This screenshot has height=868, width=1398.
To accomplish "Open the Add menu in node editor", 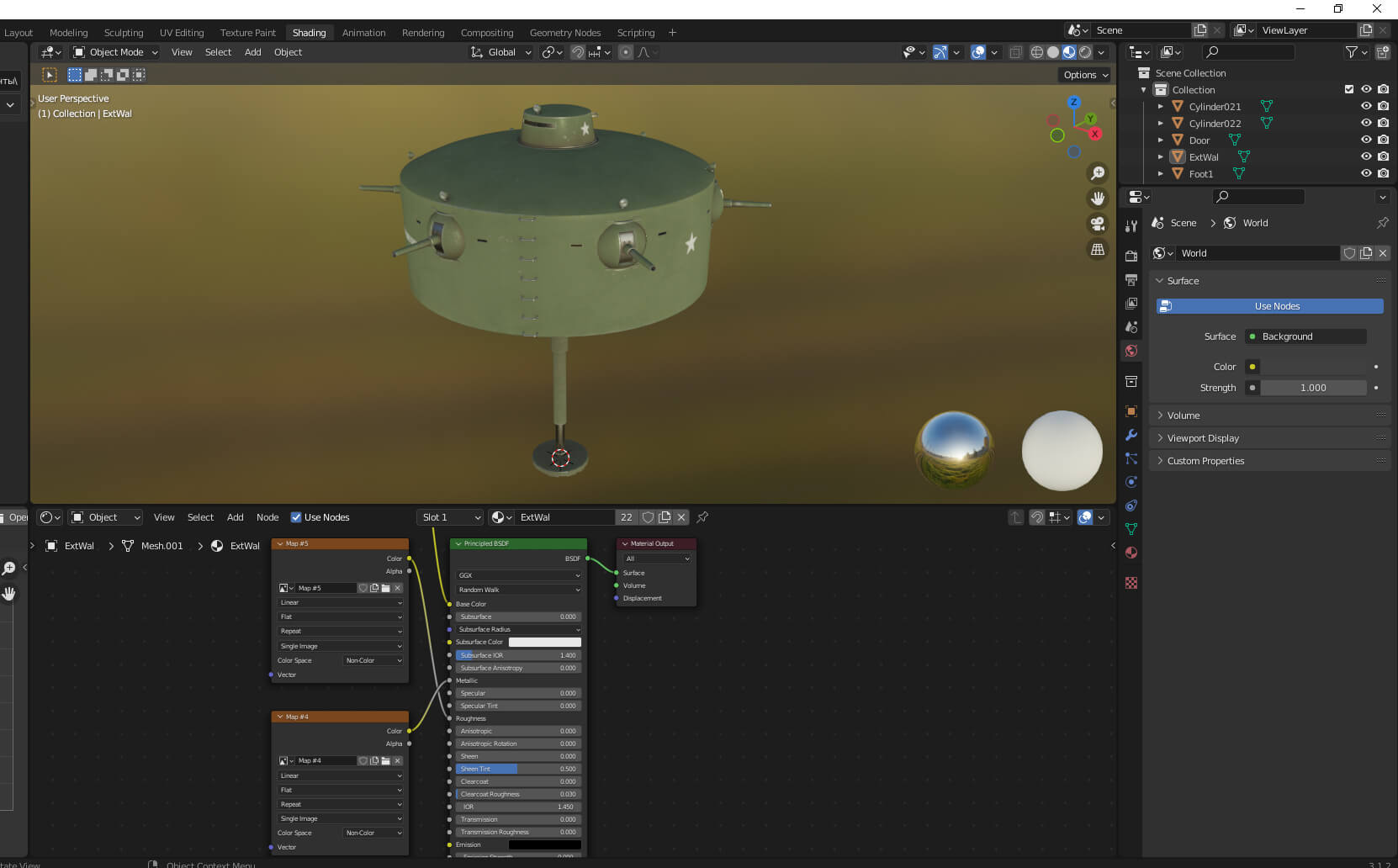I will (235, 517).
